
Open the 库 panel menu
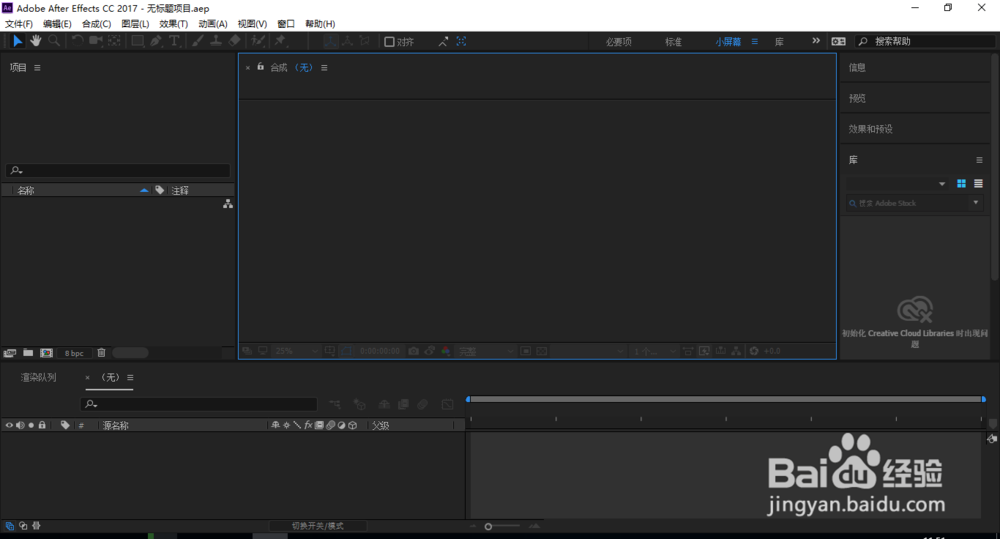click(x=979, y=160)
